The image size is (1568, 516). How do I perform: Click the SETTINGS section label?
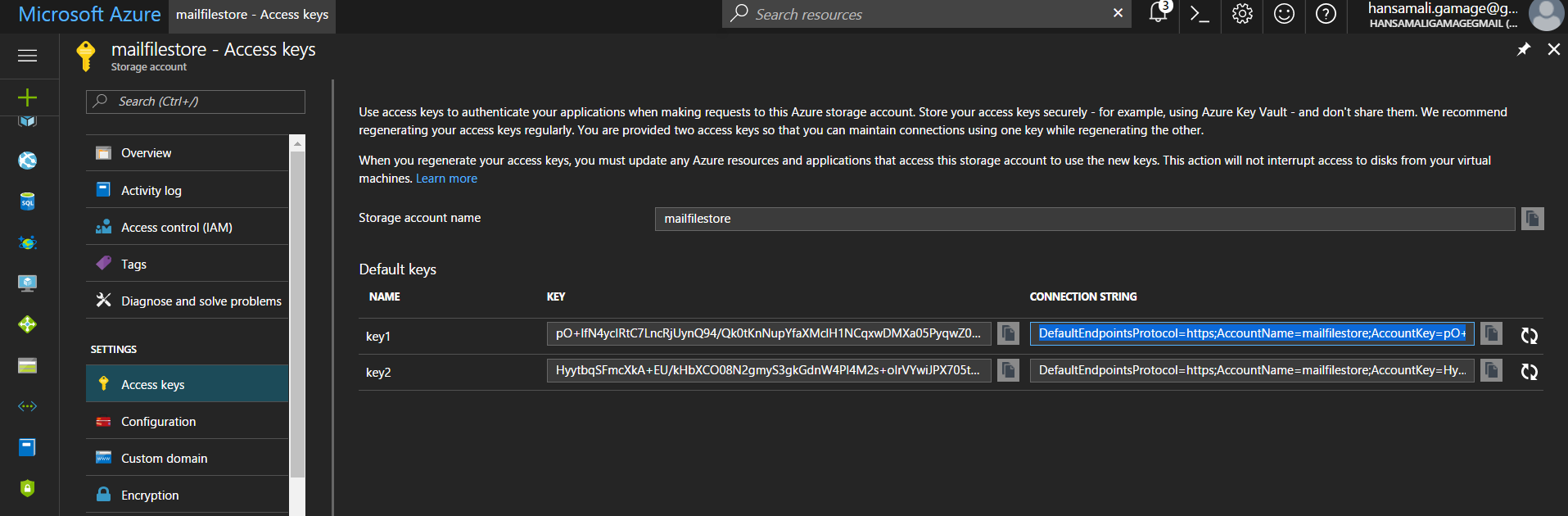[114, 350]
